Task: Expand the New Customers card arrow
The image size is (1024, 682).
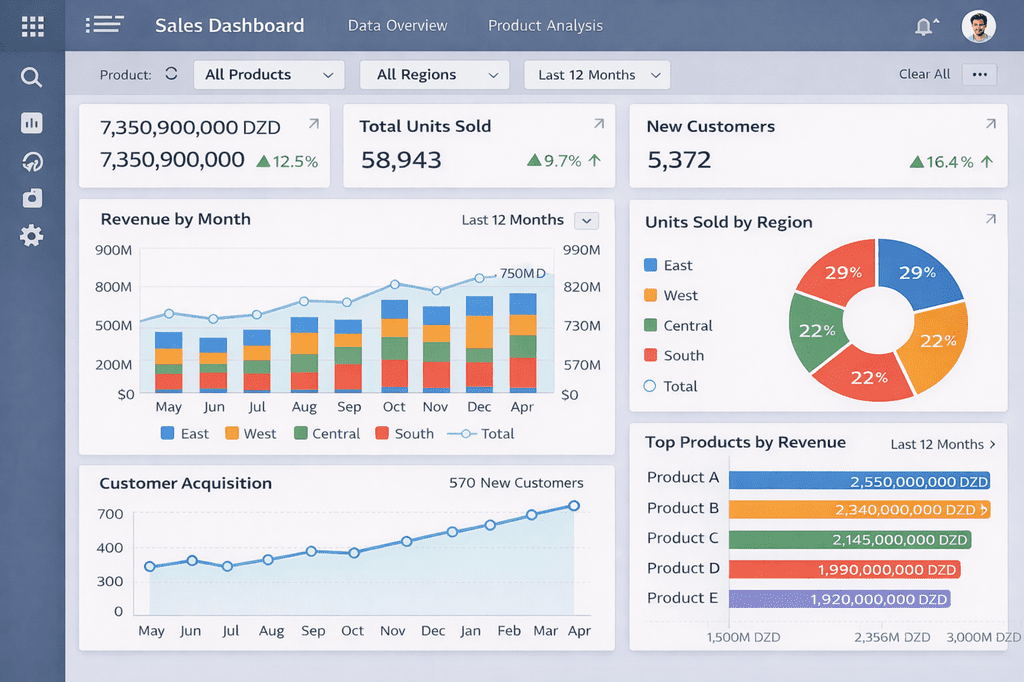Action: 990,124
